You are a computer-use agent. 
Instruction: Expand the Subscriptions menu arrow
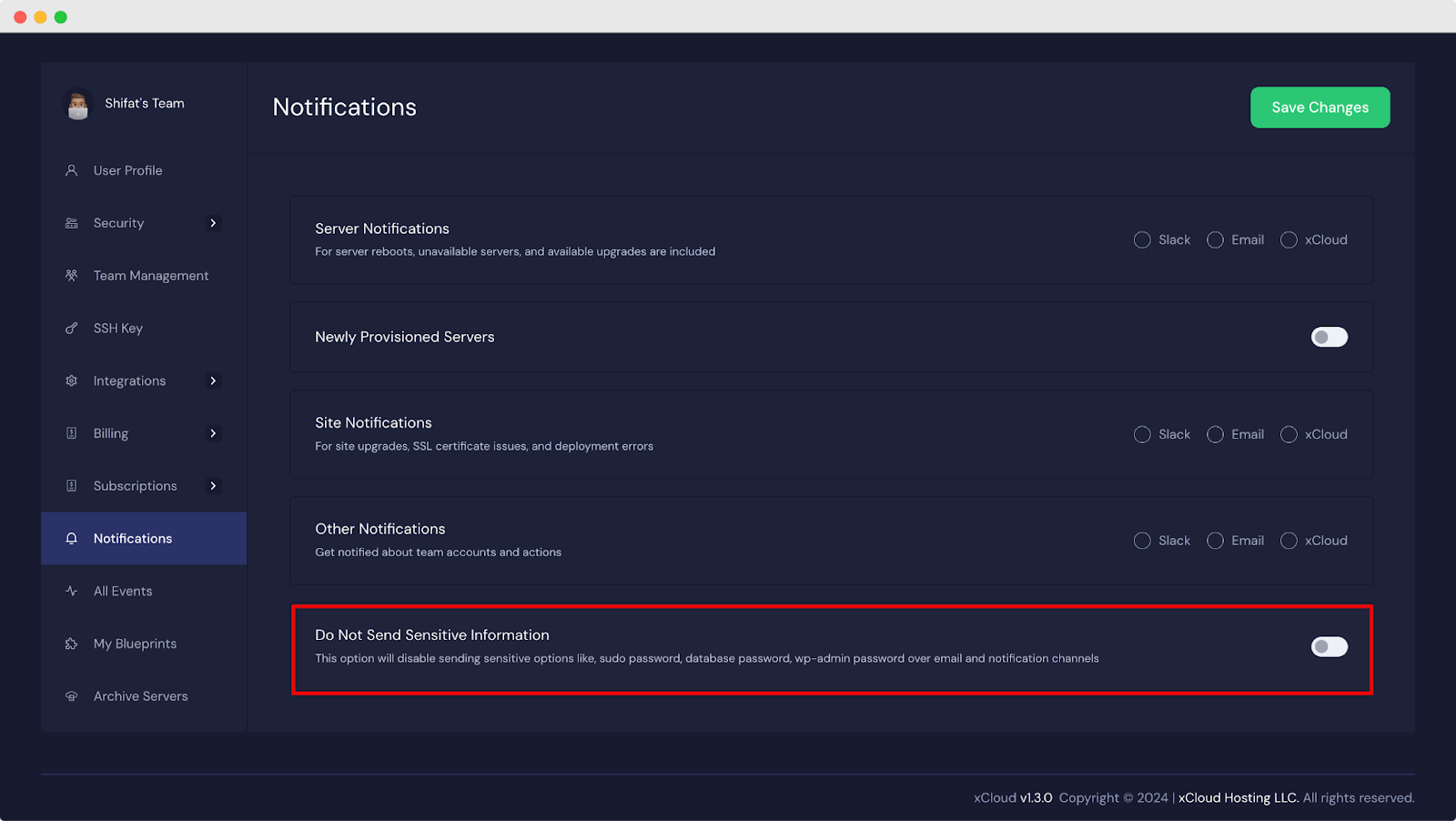tap(214, 486)
